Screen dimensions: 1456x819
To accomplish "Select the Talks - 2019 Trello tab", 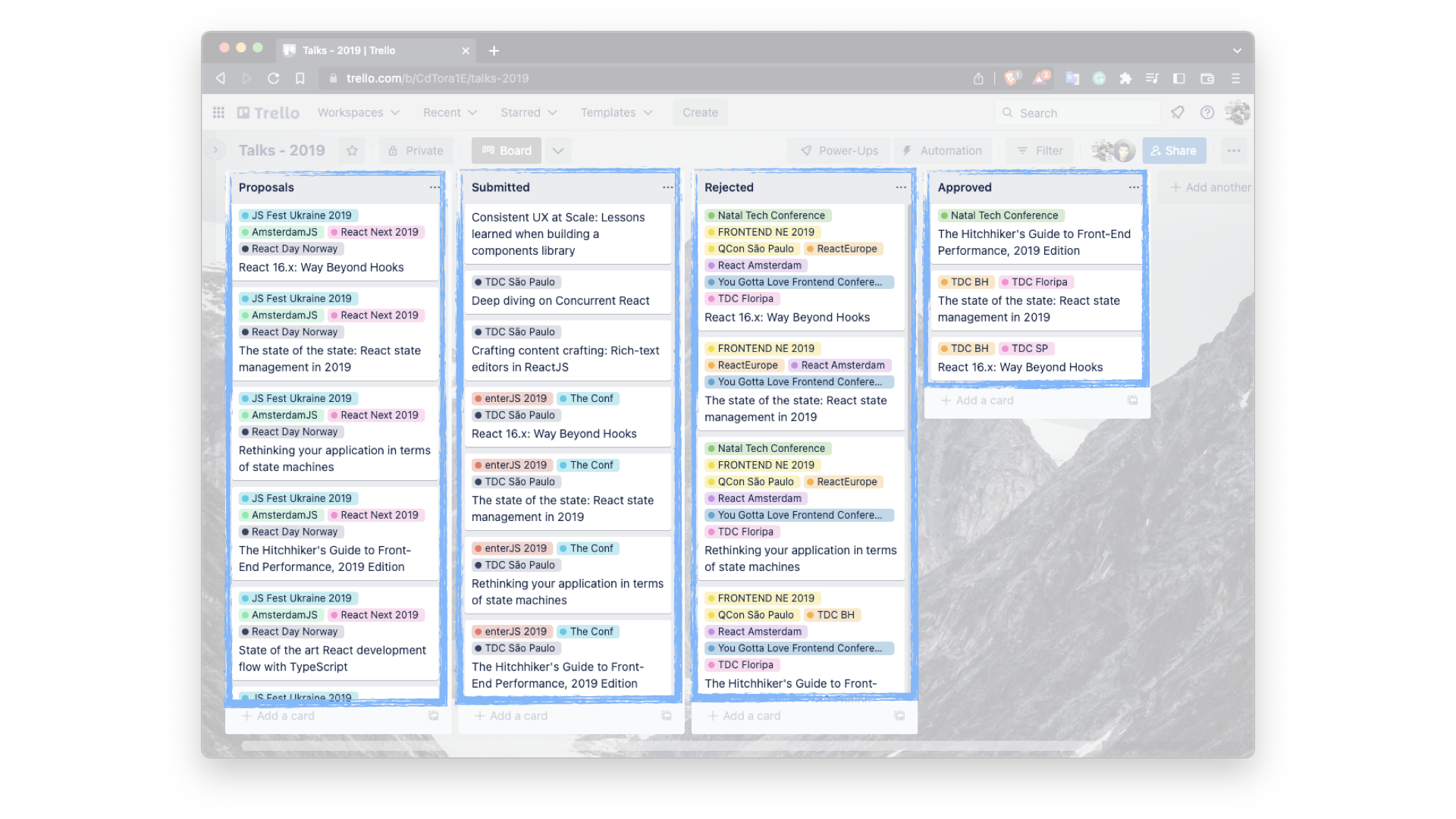I will [x=375, y=51].
